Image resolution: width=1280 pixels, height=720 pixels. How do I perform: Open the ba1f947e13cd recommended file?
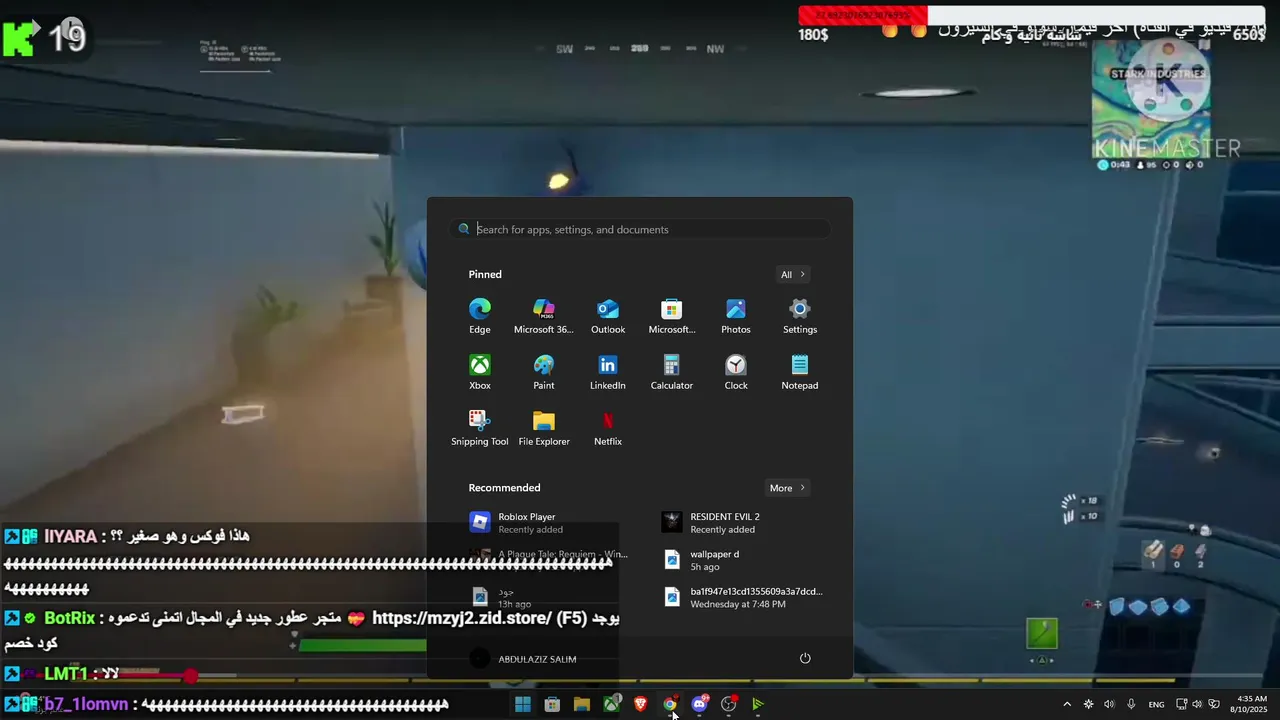[736, 597]
